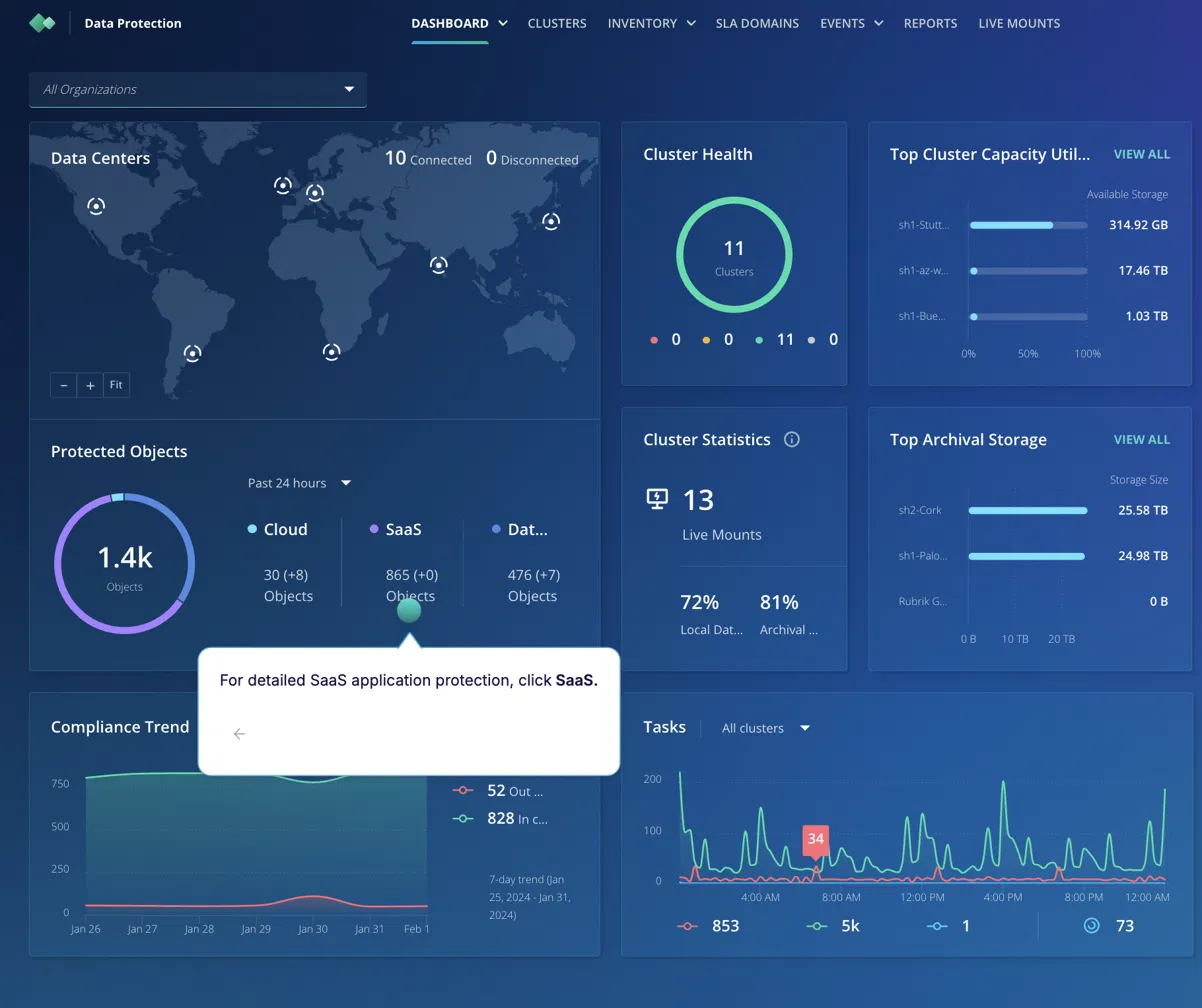Image resolution: width=1202 pixels, height=1008 pixels.
Task: Click the green diamond app logo
Action: tap(42, 22)
